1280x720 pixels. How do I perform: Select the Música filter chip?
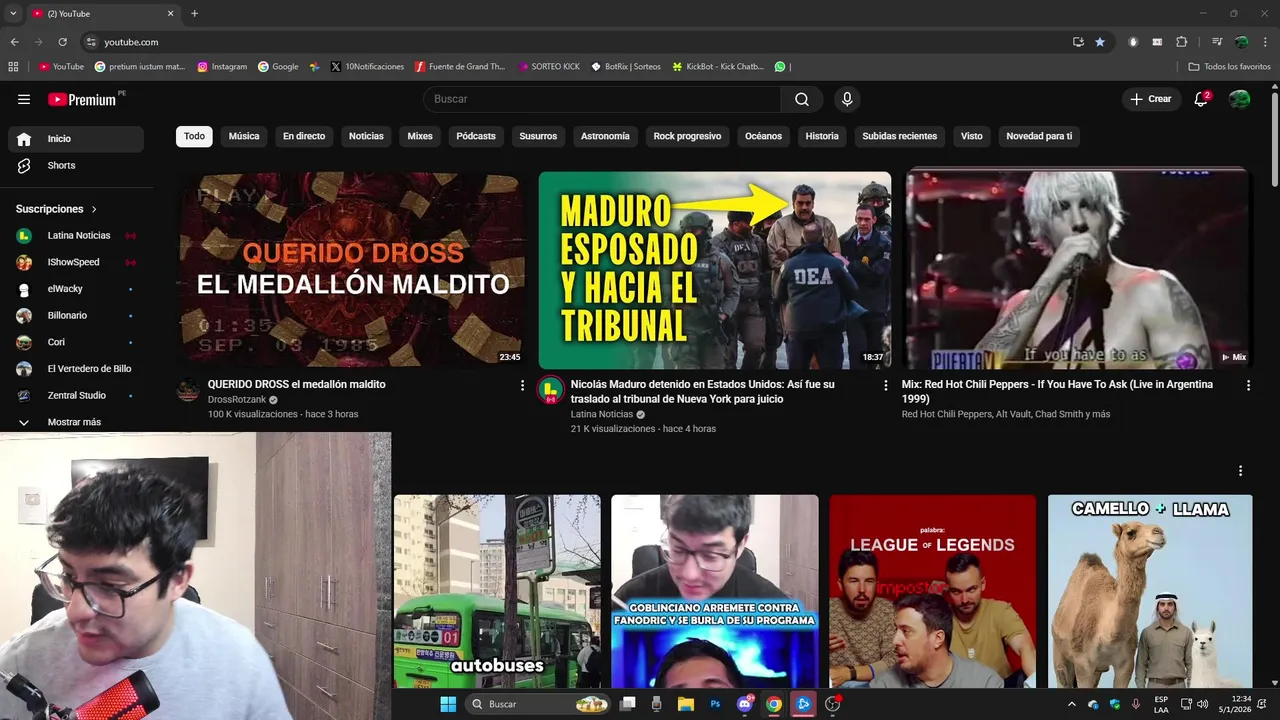(244, 136)
